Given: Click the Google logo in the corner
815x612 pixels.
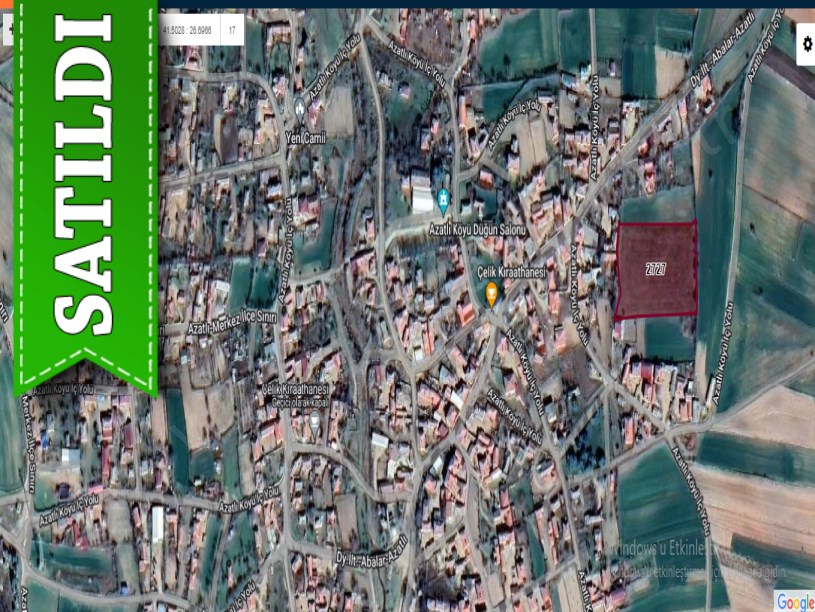Looking at the screenshot, I should click(794, 601).
